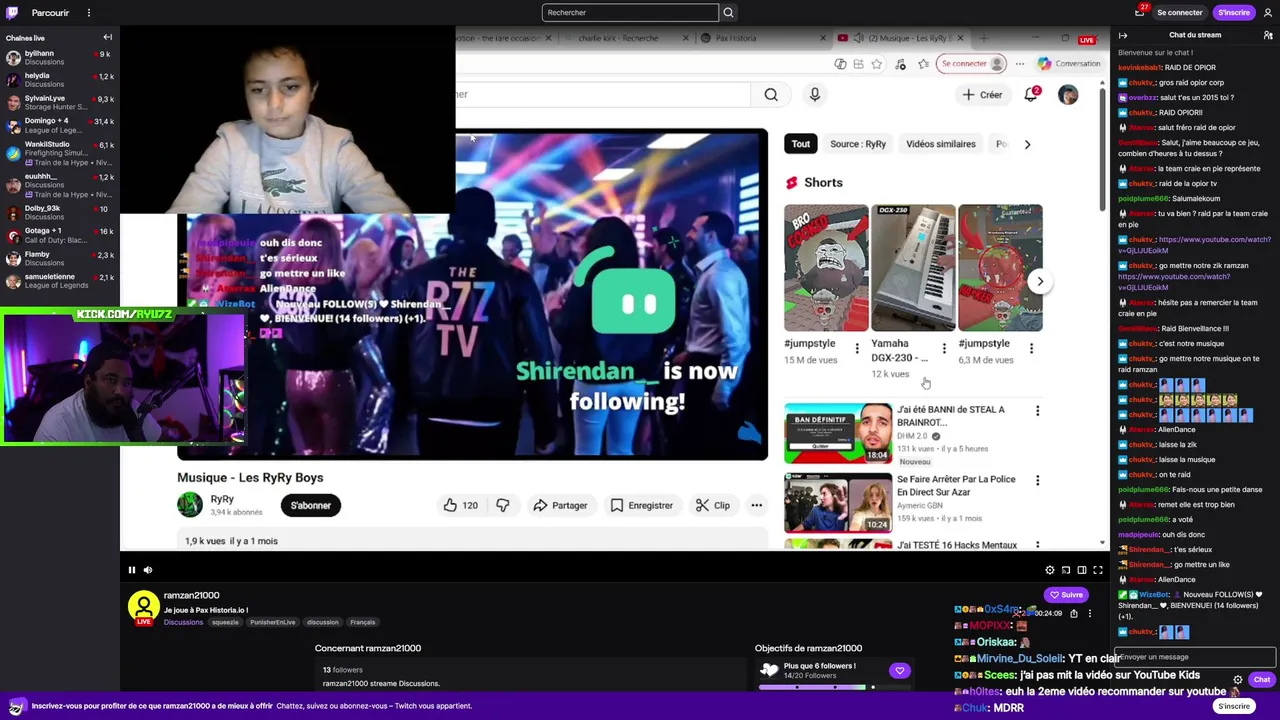The image size is (1280, 720).
Task: Go to the Twitch home logo
Action: click(x=13, y=13)
